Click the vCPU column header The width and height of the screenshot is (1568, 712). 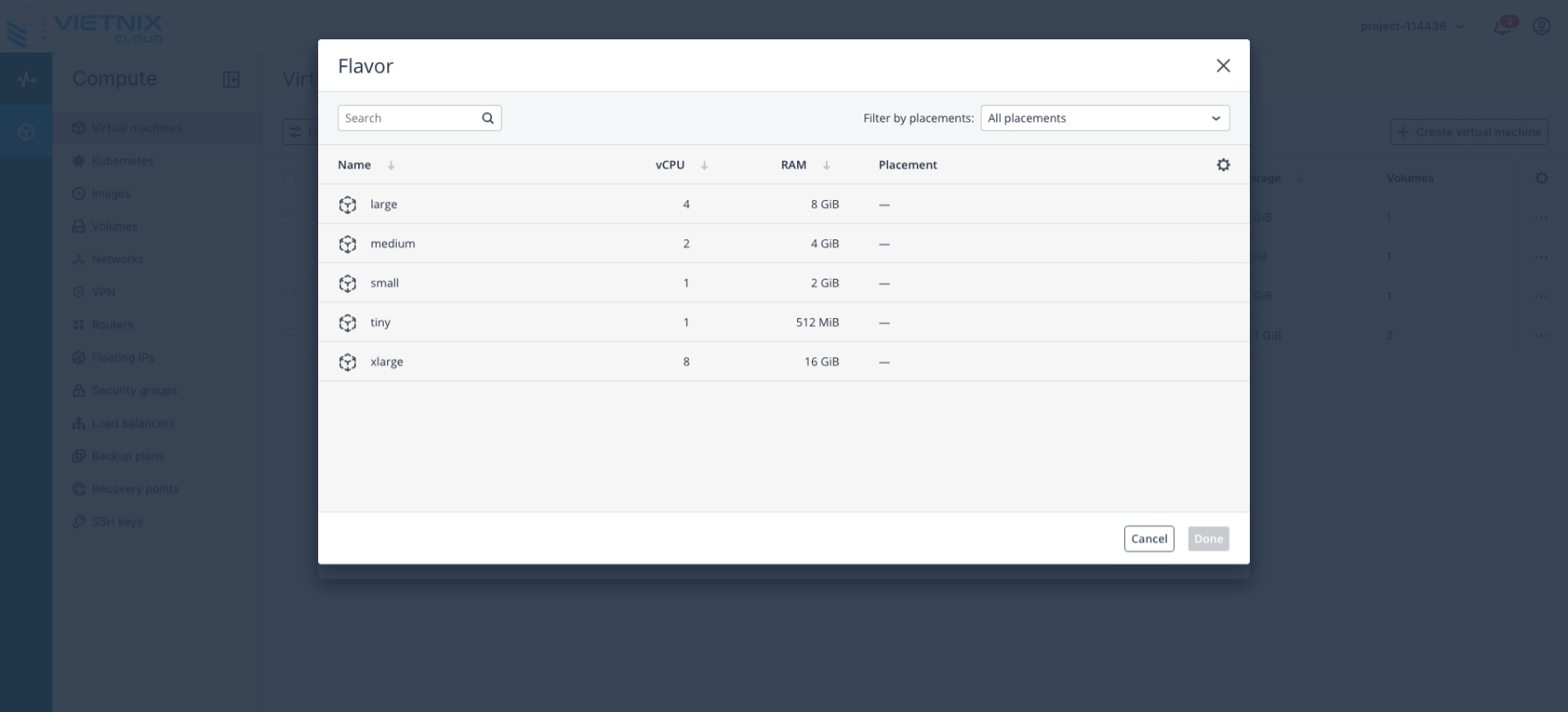click(670, 165)
